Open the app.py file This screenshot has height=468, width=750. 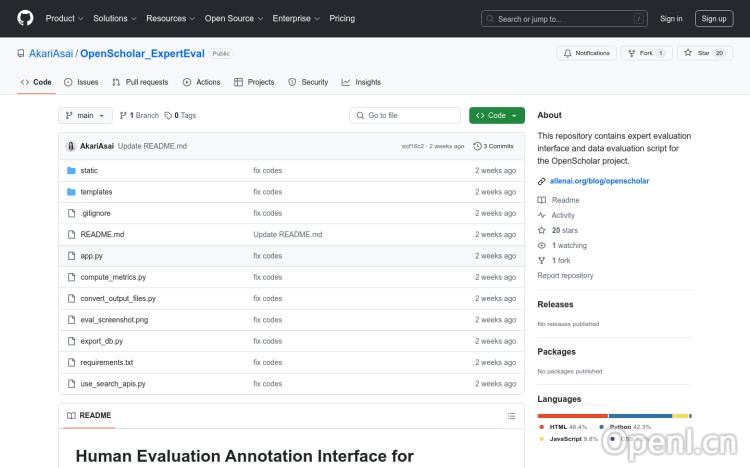pos(91,256)
